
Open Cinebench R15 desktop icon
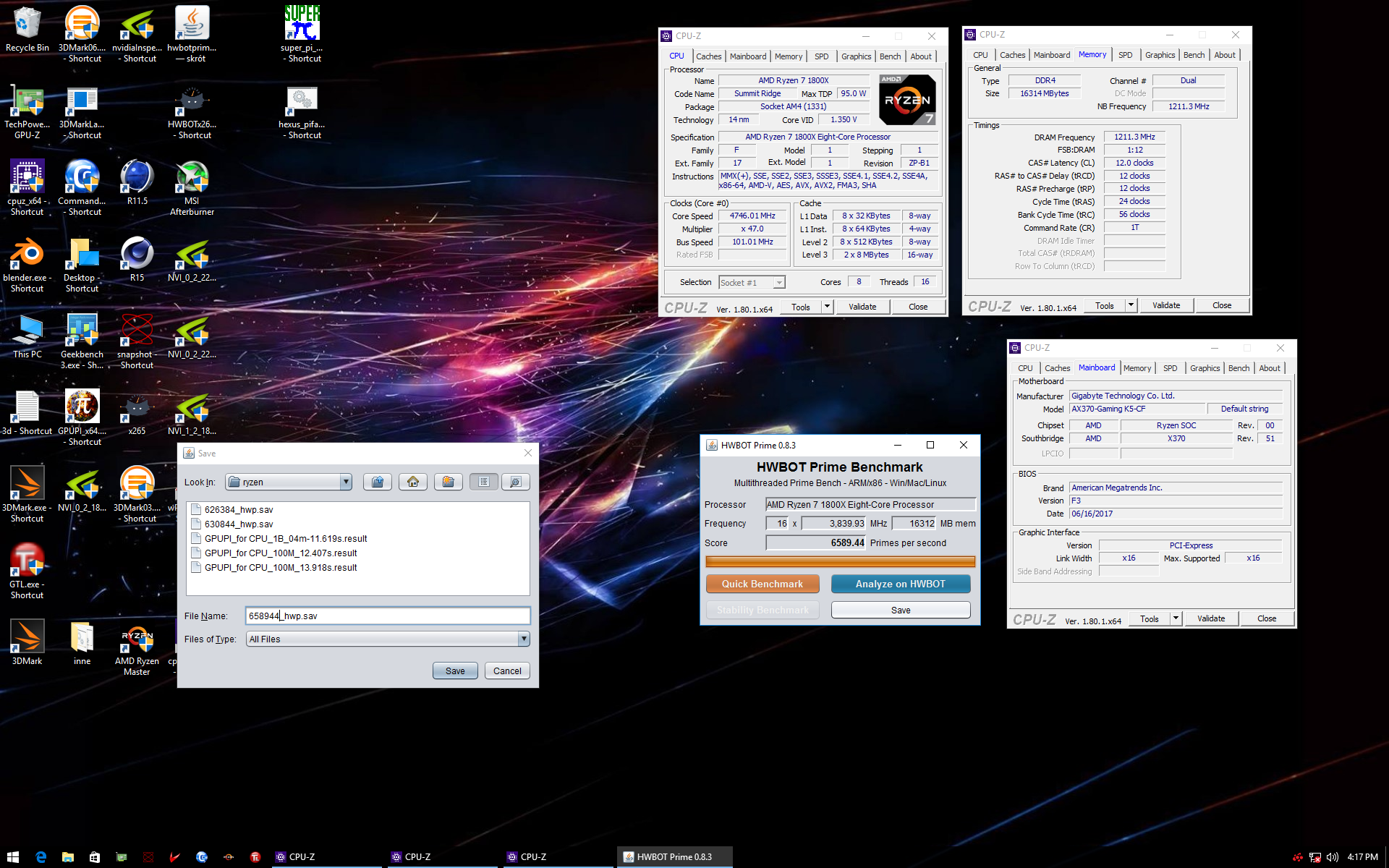tap(137, 259)
